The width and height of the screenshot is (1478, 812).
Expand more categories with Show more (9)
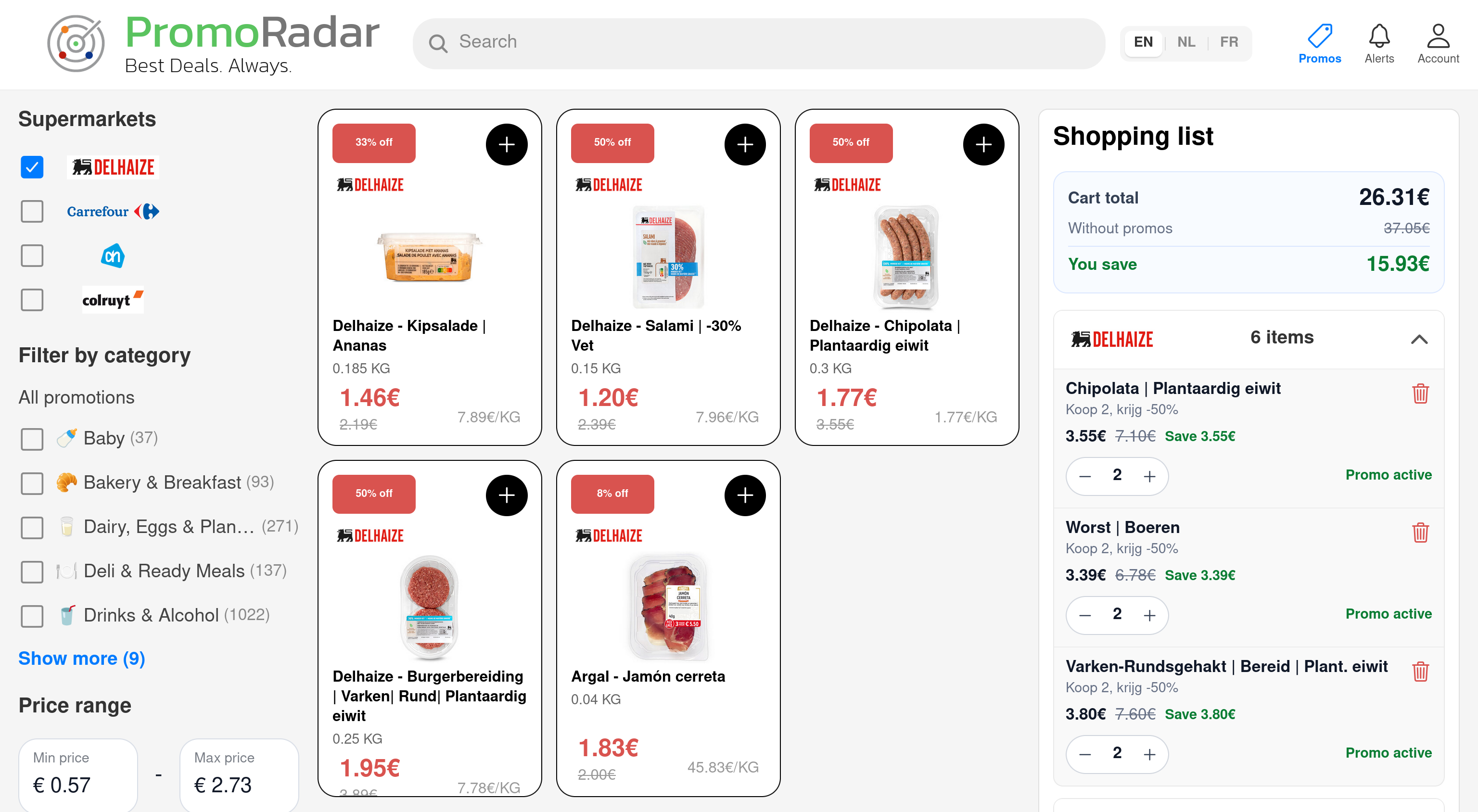(81, 659)
